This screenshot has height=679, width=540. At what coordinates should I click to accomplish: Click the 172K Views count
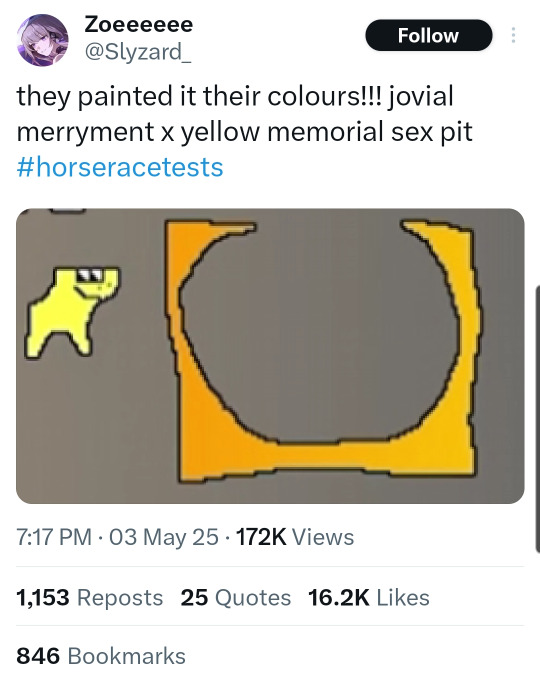pos(295,537)
